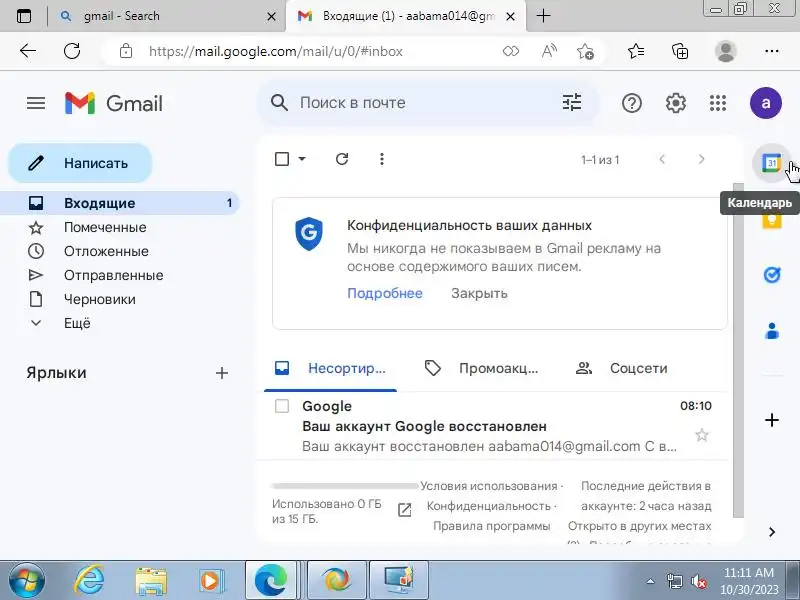Viewport: 800px width, 600px height.
Task: Create a new label with the plus icon
Action: click(221, 373)
